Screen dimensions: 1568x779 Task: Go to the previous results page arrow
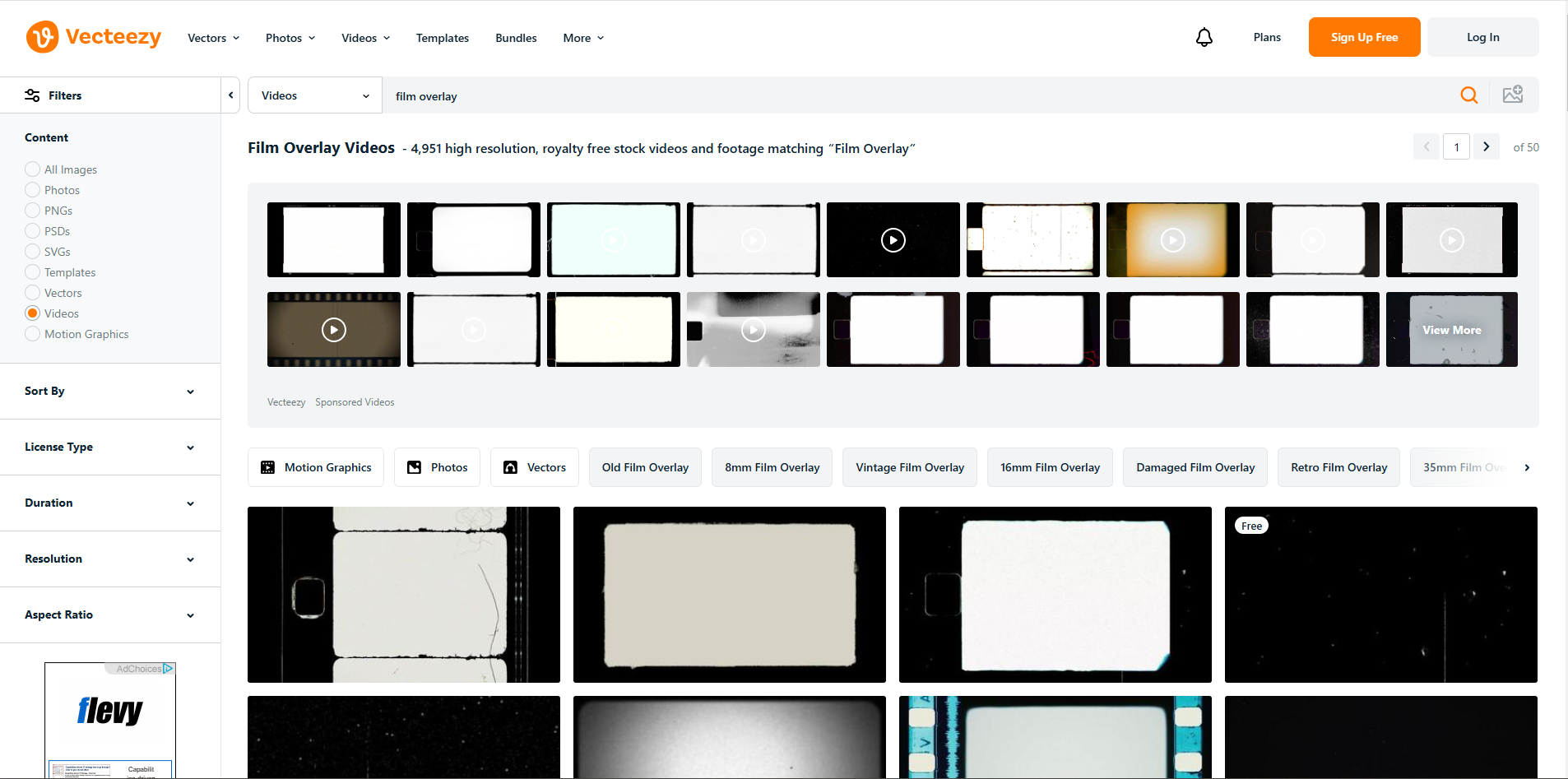point(1427,146)
